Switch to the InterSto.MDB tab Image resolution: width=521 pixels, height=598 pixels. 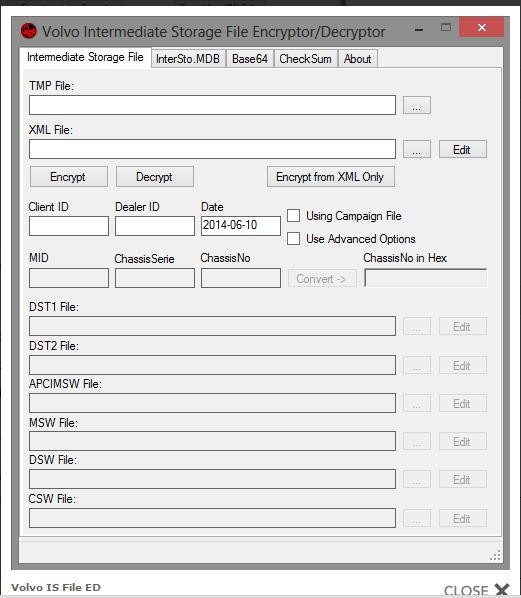click(188, 59)
